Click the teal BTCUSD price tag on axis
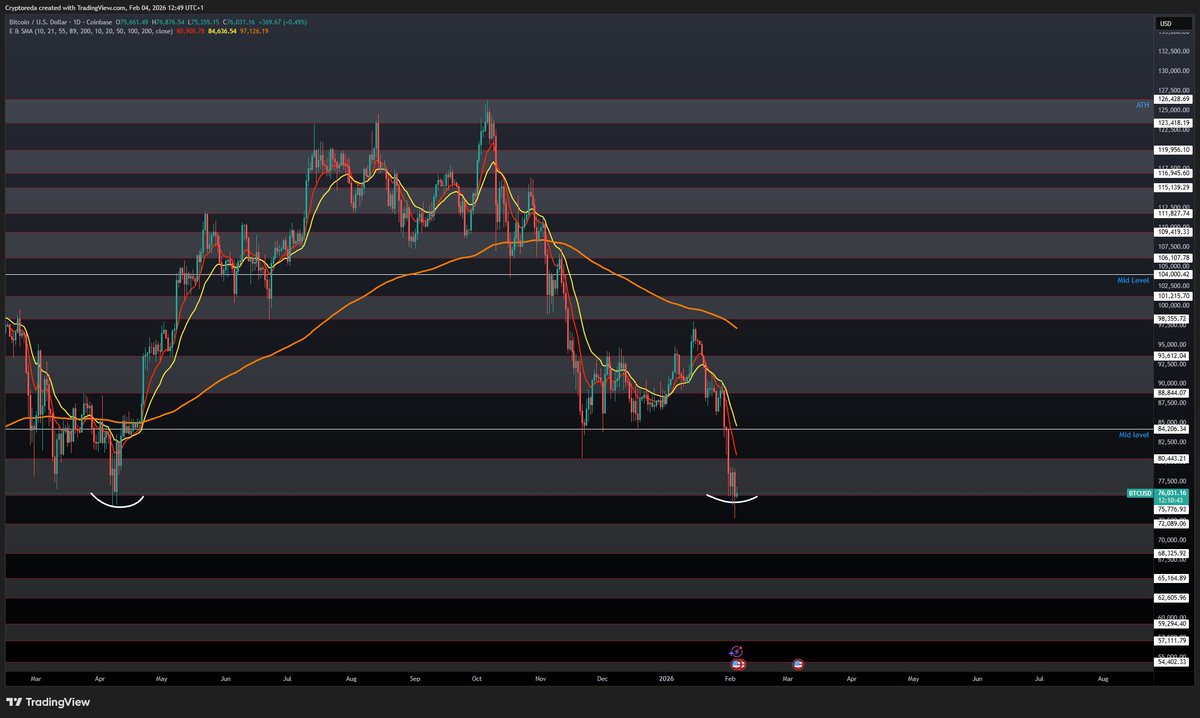 [x=1140, y=493]
